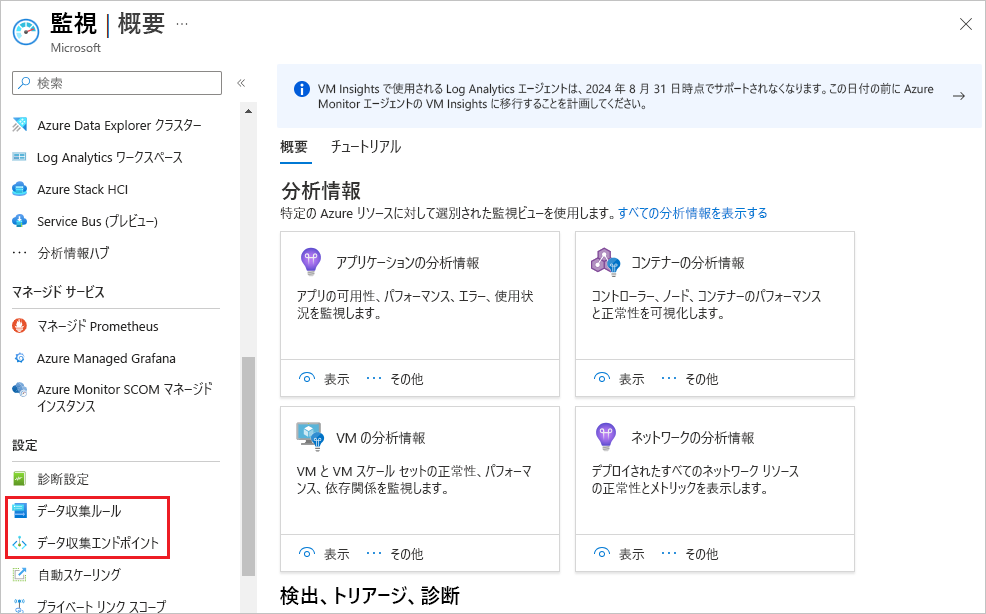This screenshot has height=614, width=986.
Task: Follow the すべての分析情報を表示する link
Action: pos(692,213)
